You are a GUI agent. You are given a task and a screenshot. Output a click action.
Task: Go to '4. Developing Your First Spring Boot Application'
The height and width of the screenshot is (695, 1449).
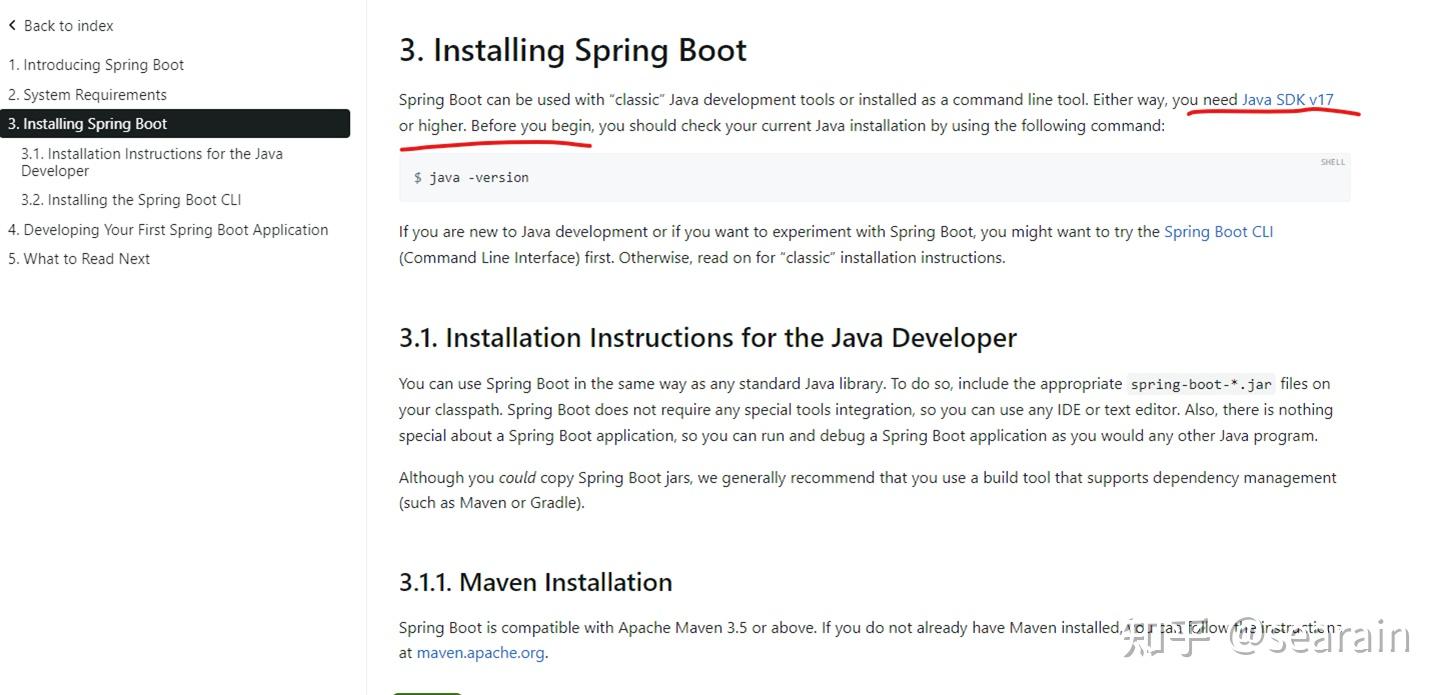167,229
